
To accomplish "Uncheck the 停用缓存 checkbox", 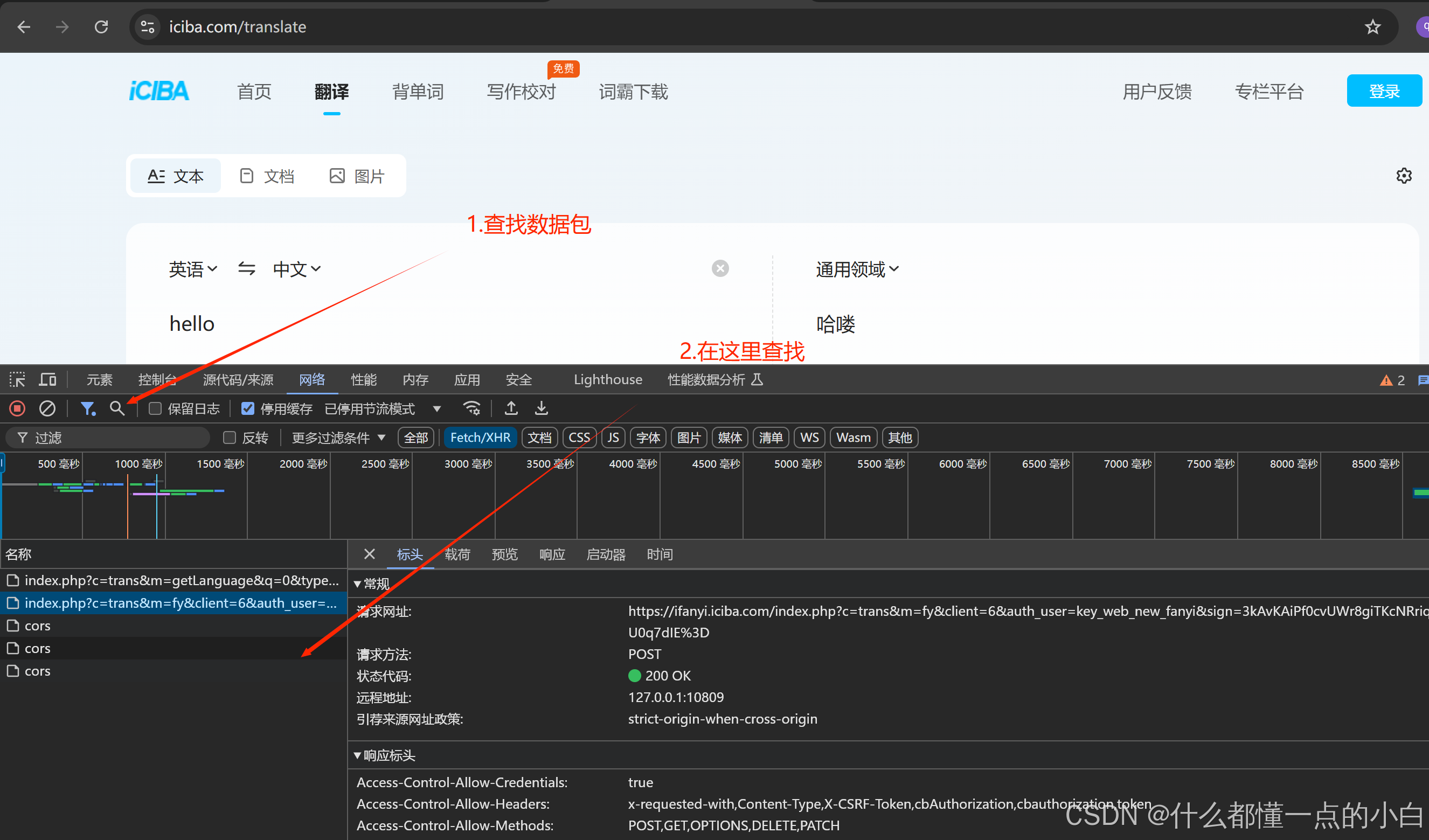I will [x=248, y=408].
